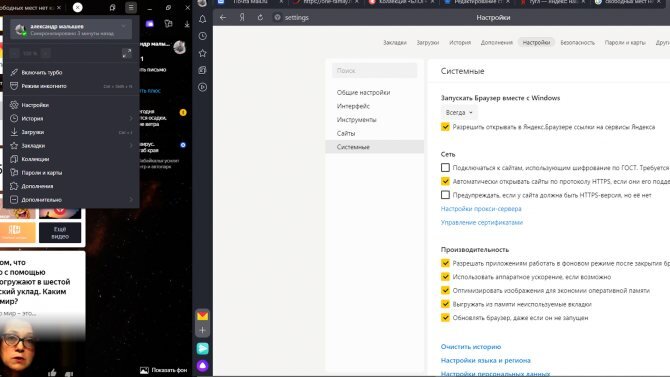The width and height of the screenshot is (670, 377).
Task: Focus the settings Поиск search field
Action: point(374,71)
